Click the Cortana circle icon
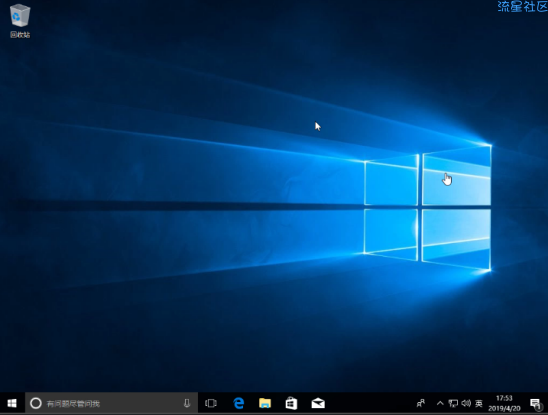 (36, 403)
